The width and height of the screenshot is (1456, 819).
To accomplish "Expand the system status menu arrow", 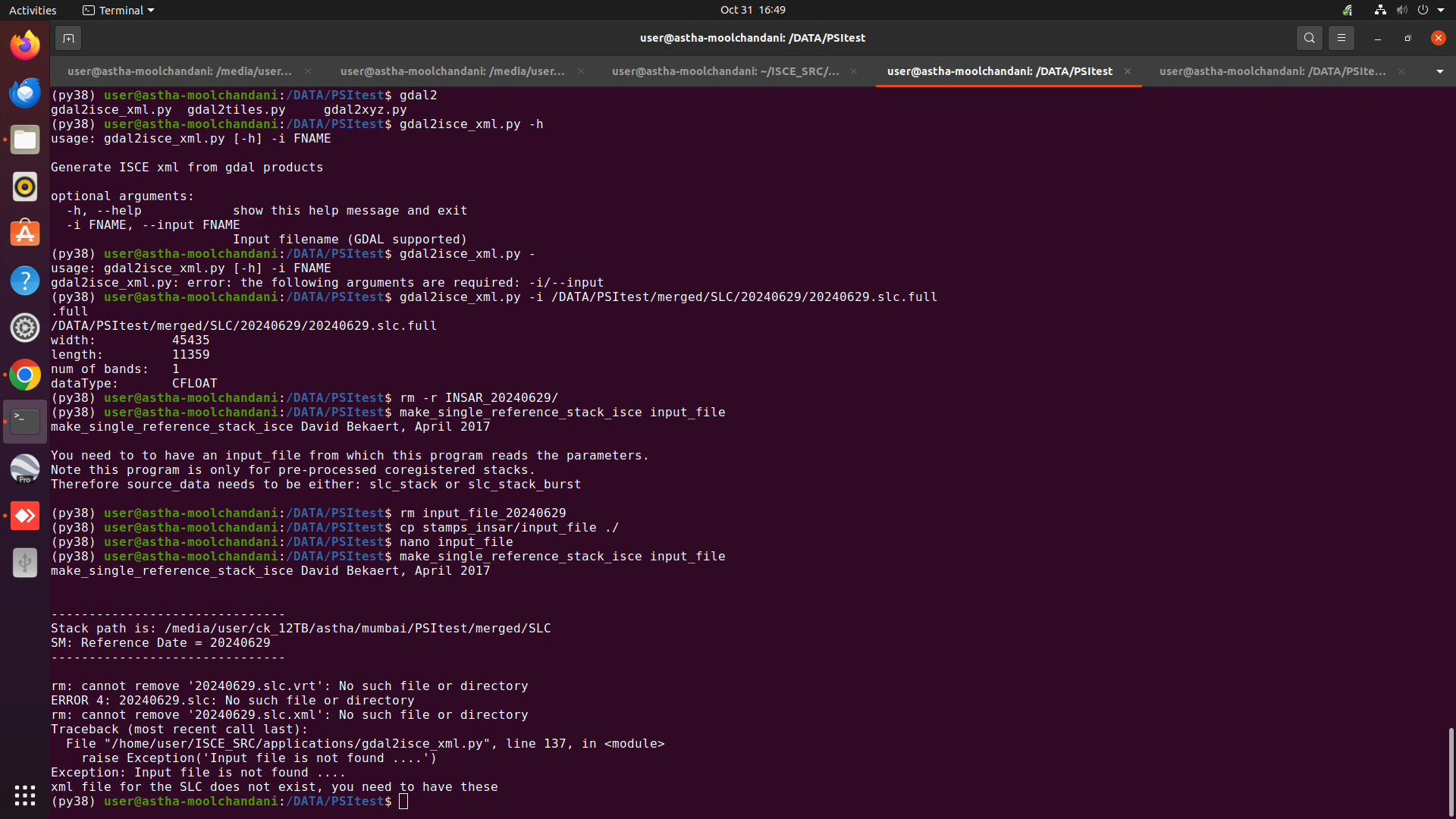I will click(x=1441, y=10).
